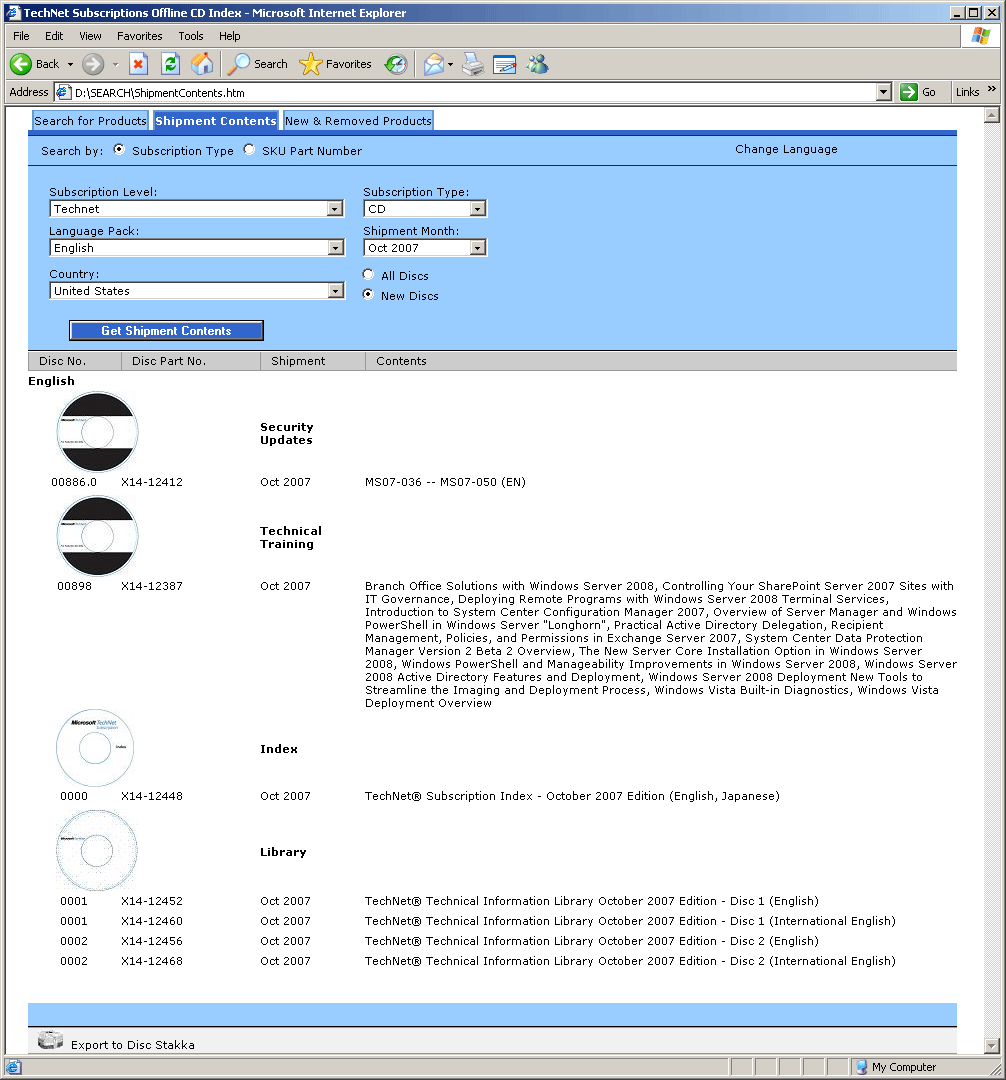
Task: Click the Home icon in toolbar
Action: (202, 64)
